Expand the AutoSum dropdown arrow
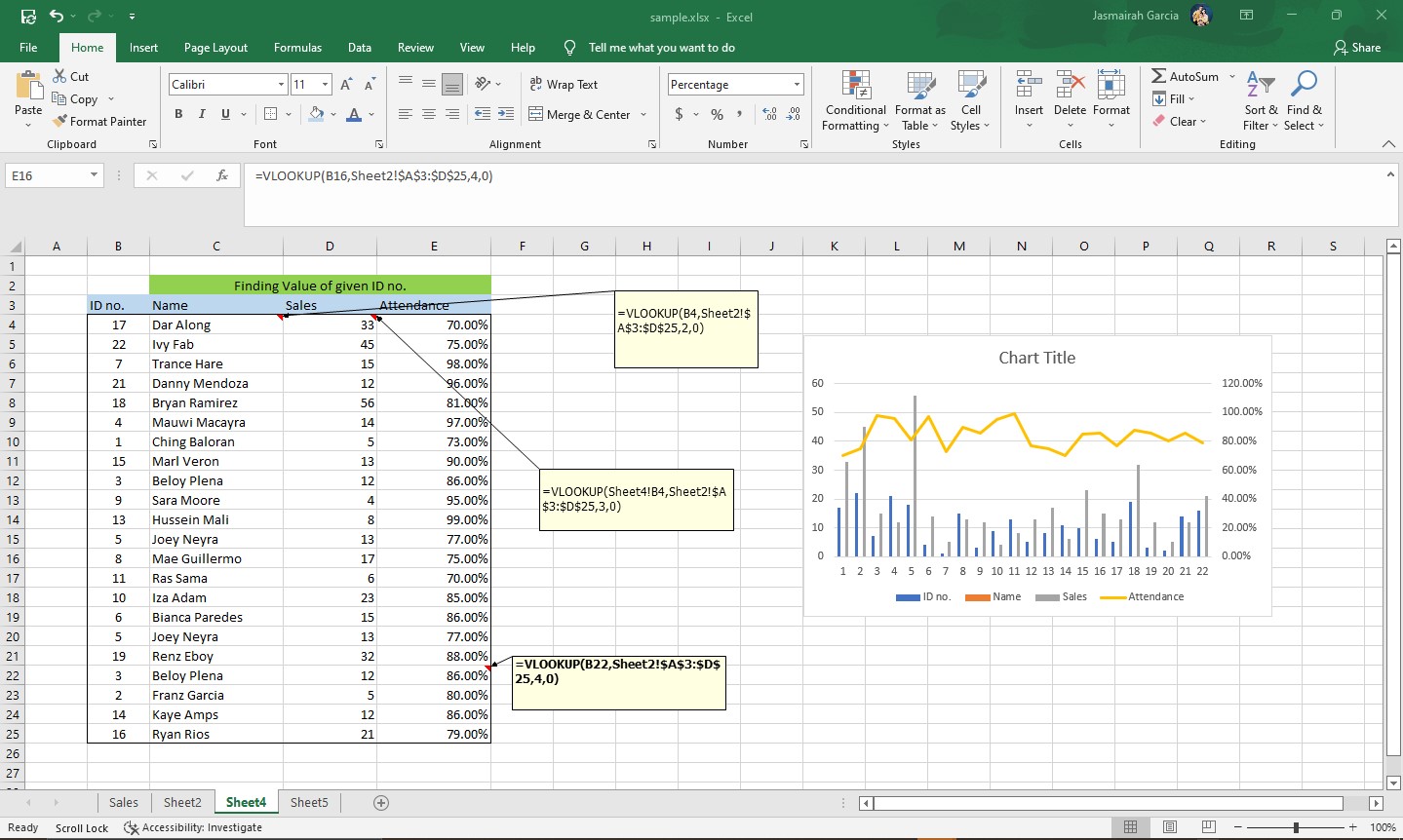This screenshot has height=840, width=1403. [1232, 76]
